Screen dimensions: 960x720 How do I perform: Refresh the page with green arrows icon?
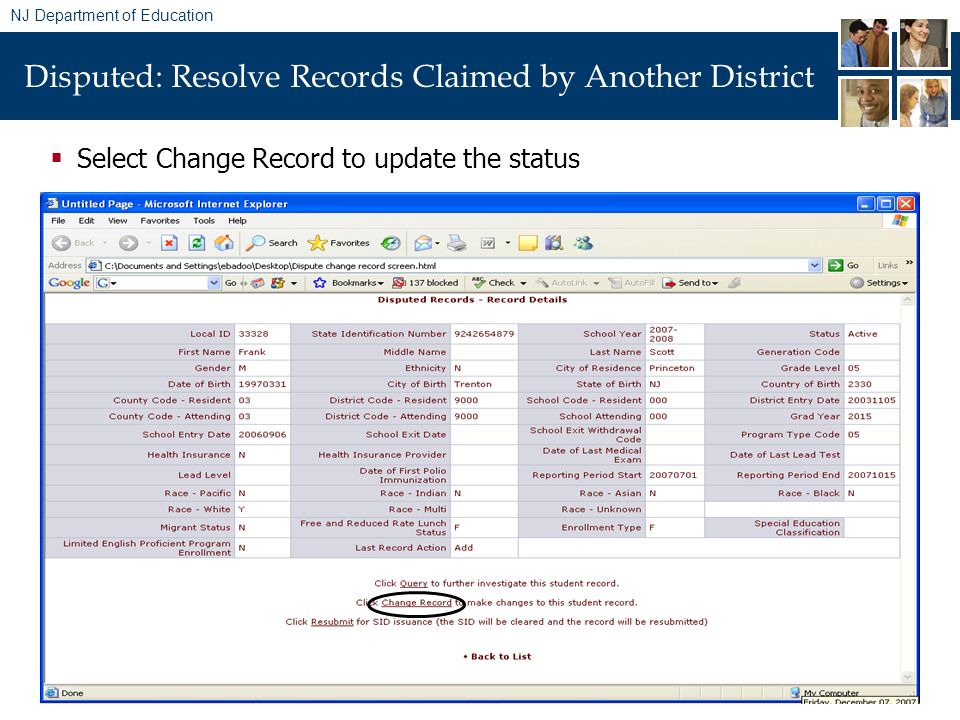(197, 243)
